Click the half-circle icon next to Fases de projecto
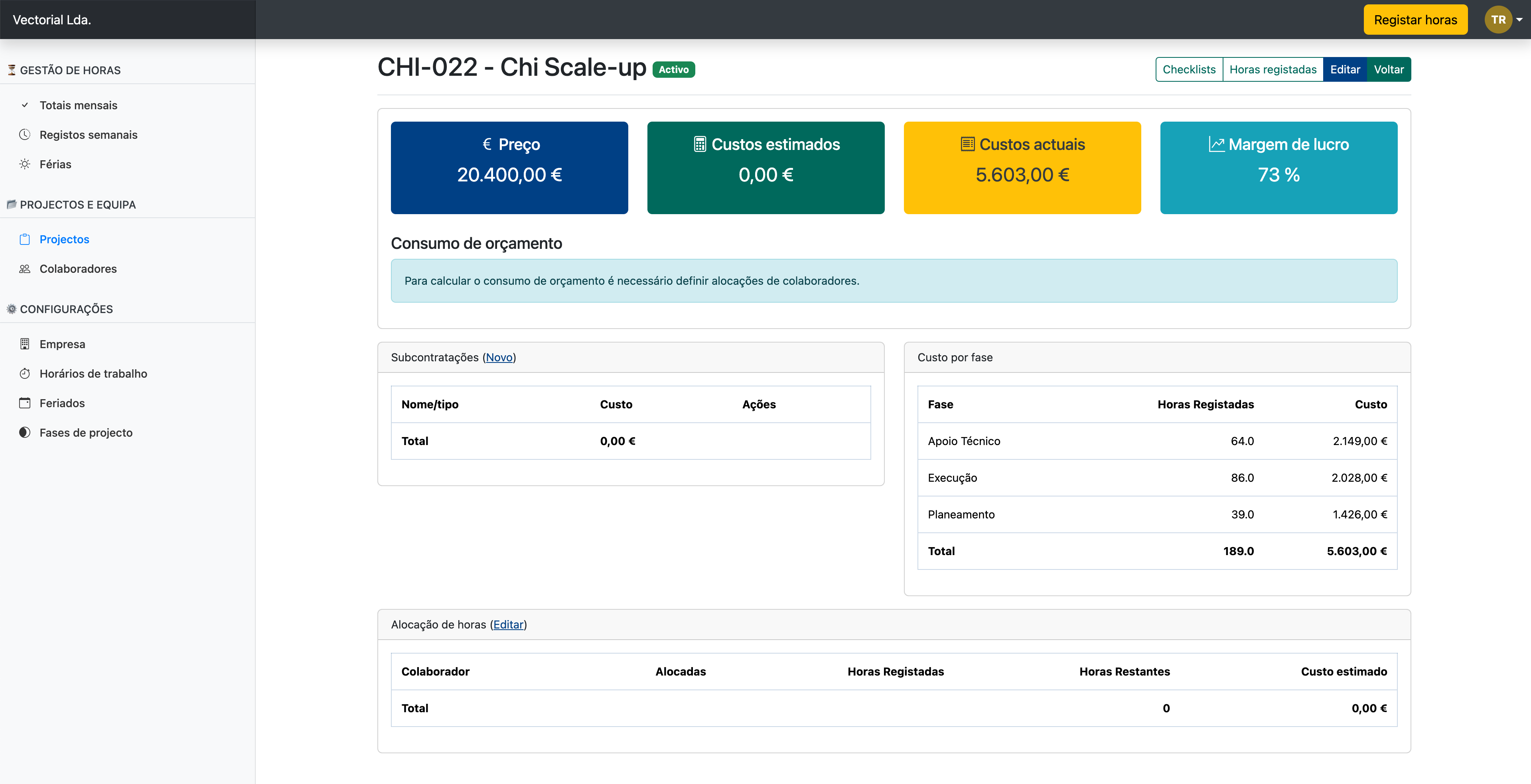Viewport: 1531px width, 784px height. click(24, 432)
